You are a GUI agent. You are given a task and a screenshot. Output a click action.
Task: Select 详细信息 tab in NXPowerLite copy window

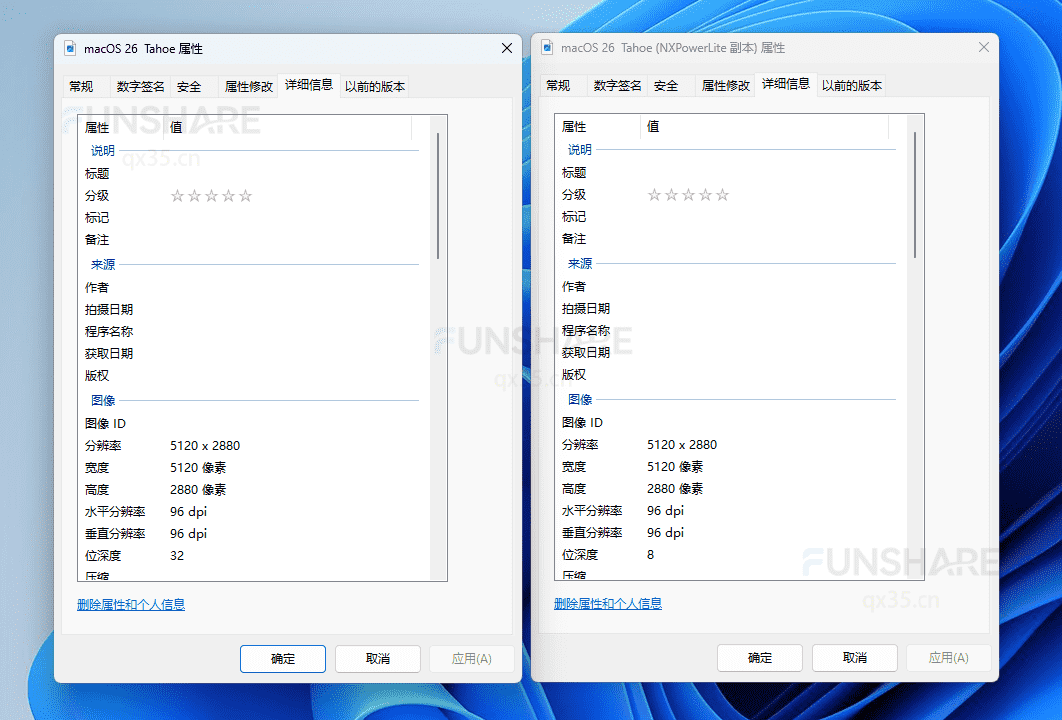786,83
